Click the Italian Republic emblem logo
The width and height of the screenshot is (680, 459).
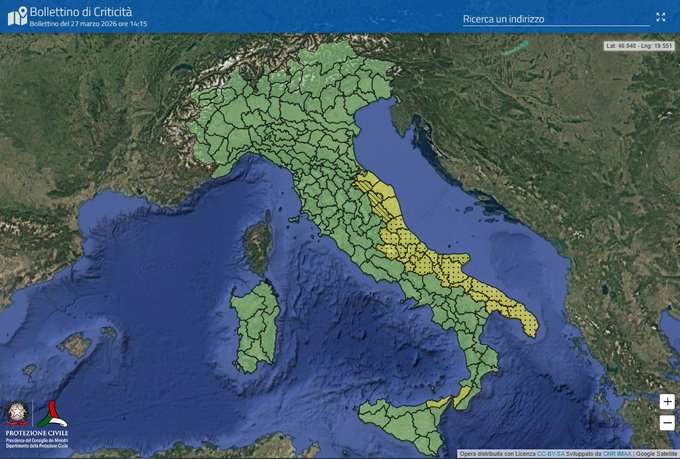pyautogui.click(x=19, y=413)
